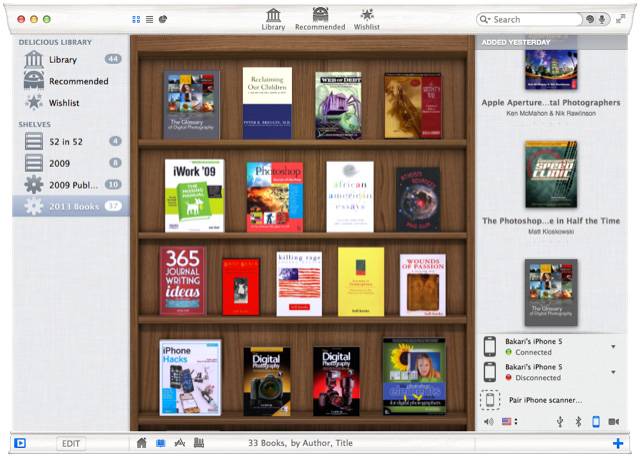The width and height of the screenshot is (640, 457).
Task: Click the home icon in bottom bar
Action: [141, 443]
